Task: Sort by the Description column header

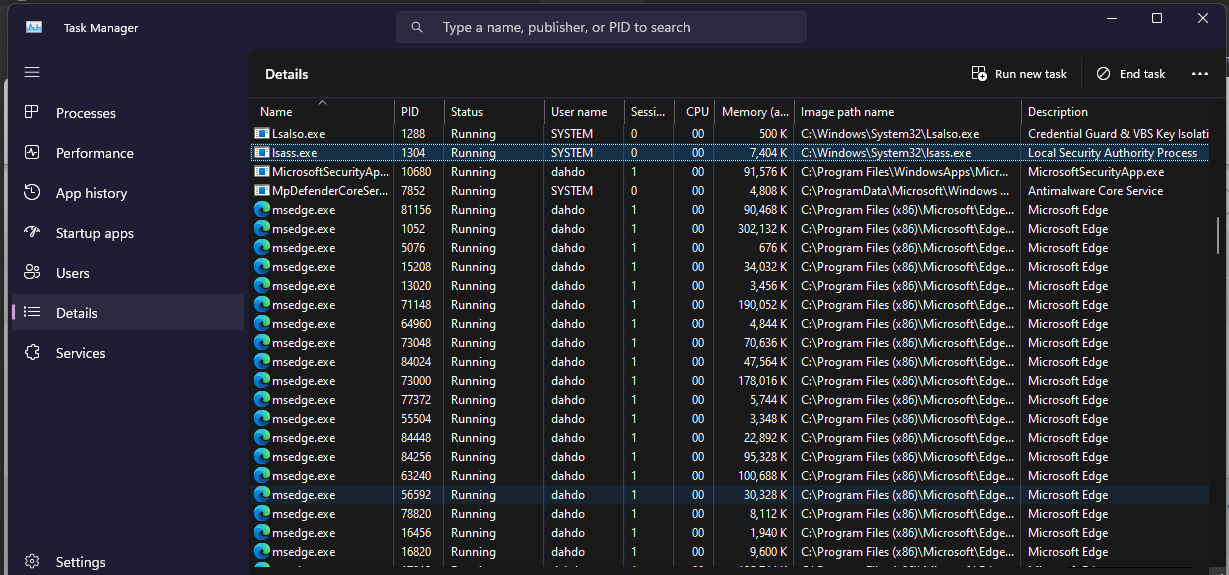Action: [1115, 112]
